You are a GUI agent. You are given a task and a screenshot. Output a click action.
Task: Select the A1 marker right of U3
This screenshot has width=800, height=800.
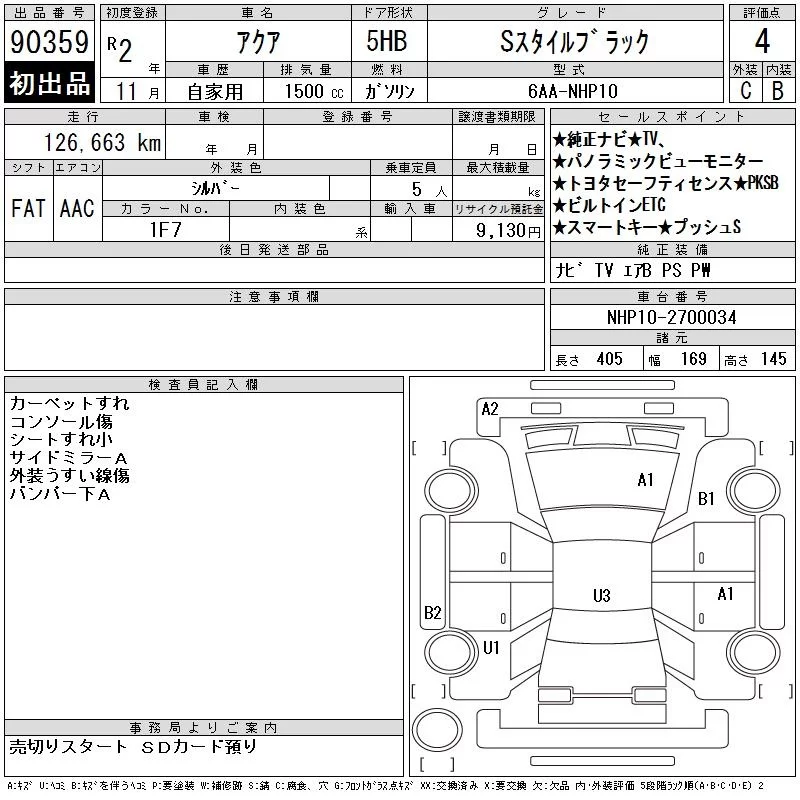[x=726, y=593]
